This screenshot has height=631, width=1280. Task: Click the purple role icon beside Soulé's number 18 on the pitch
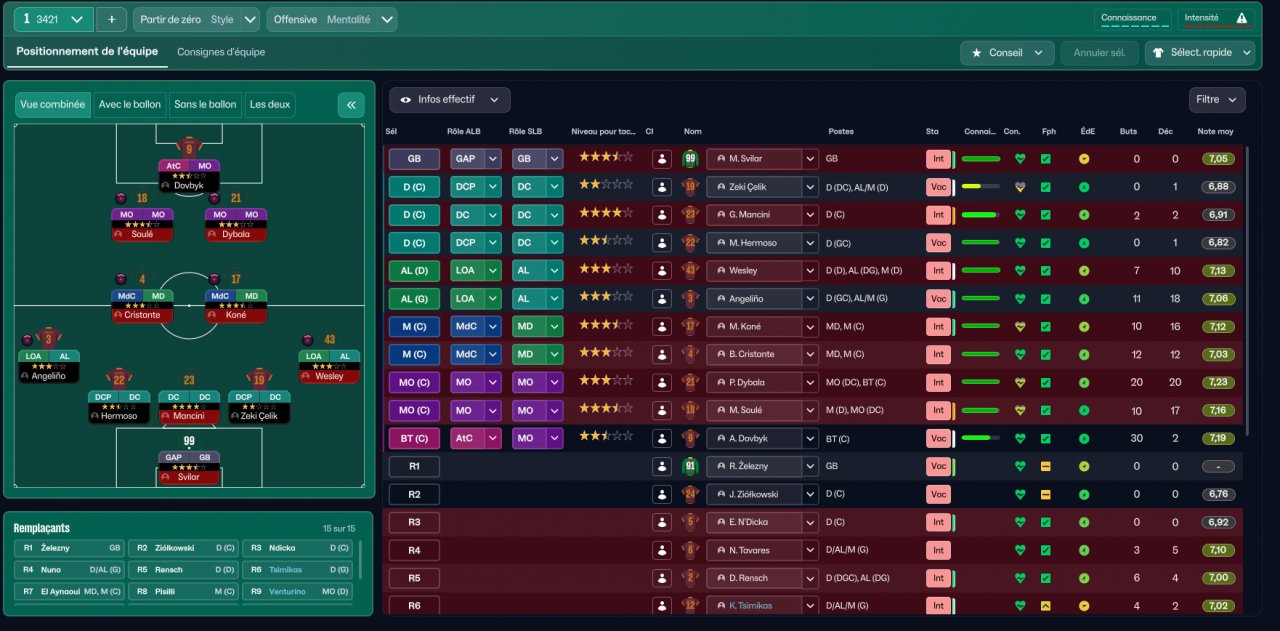tap(122, 198)
